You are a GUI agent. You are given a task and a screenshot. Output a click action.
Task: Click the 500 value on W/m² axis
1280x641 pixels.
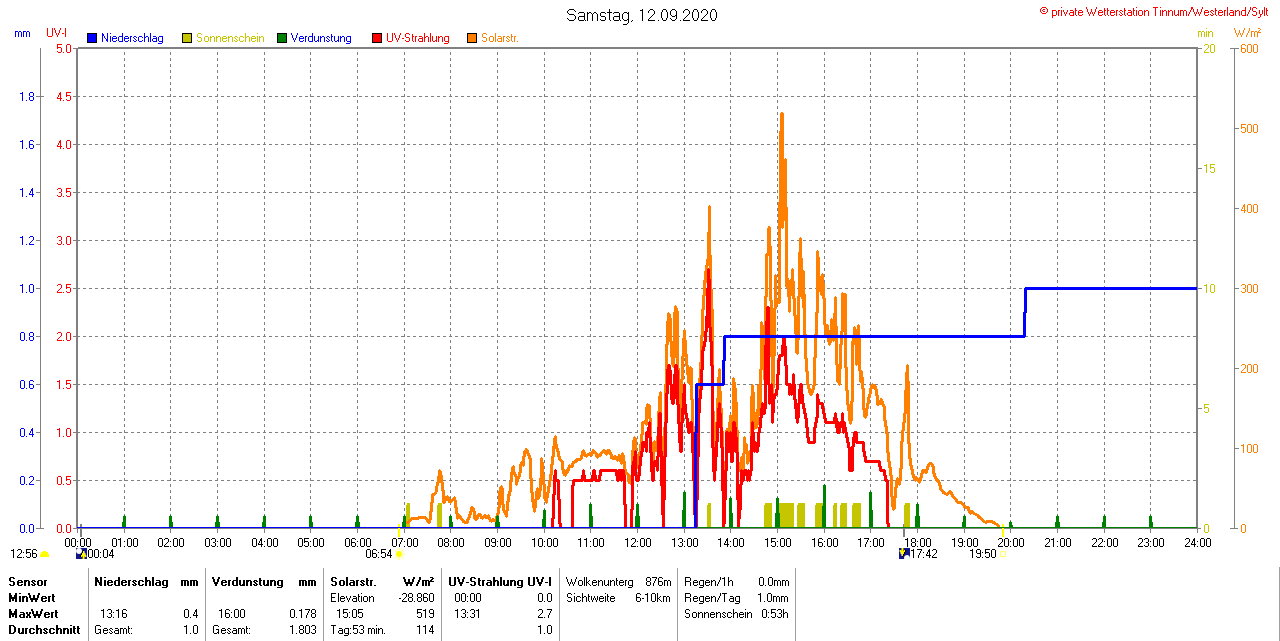point(1249,129)
